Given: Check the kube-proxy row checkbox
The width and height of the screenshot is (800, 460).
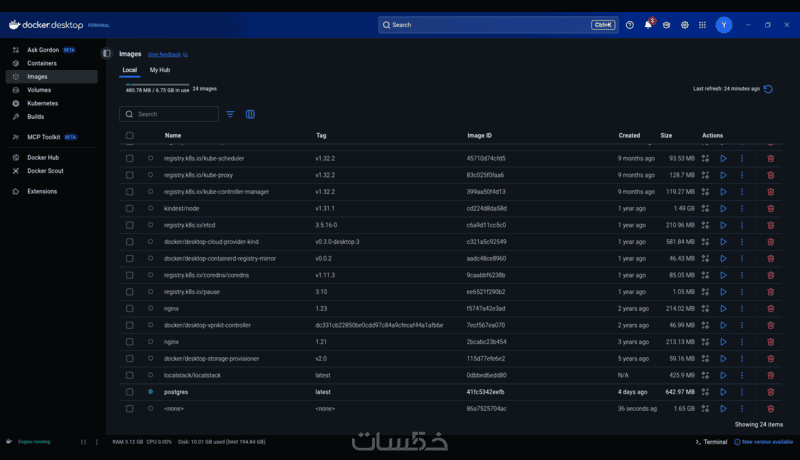Looking at the screenshot, I should click(130, 175).
